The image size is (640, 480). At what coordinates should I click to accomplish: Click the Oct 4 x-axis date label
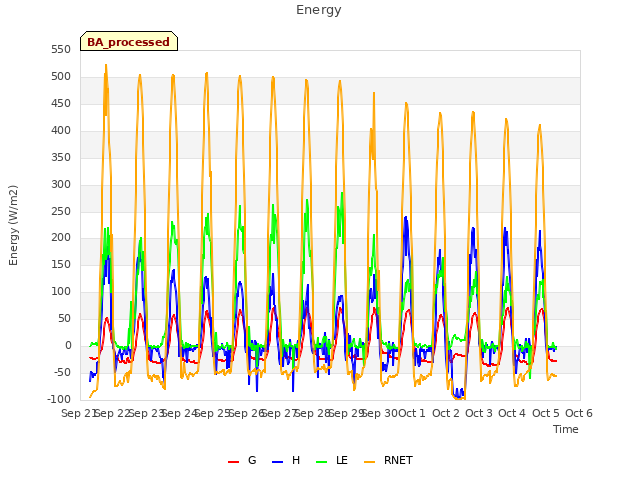[512, 413]
